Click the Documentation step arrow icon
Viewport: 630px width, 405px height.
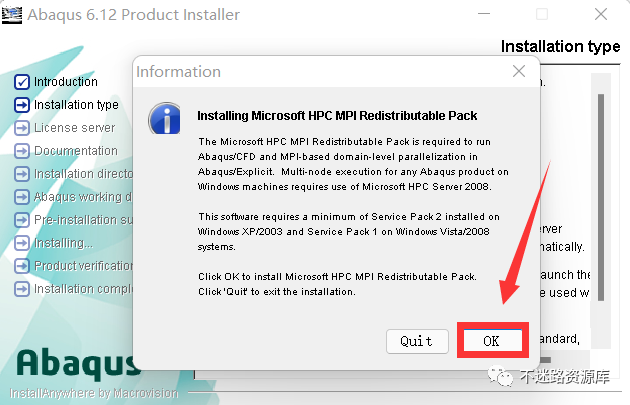click(x=22, y=151)
